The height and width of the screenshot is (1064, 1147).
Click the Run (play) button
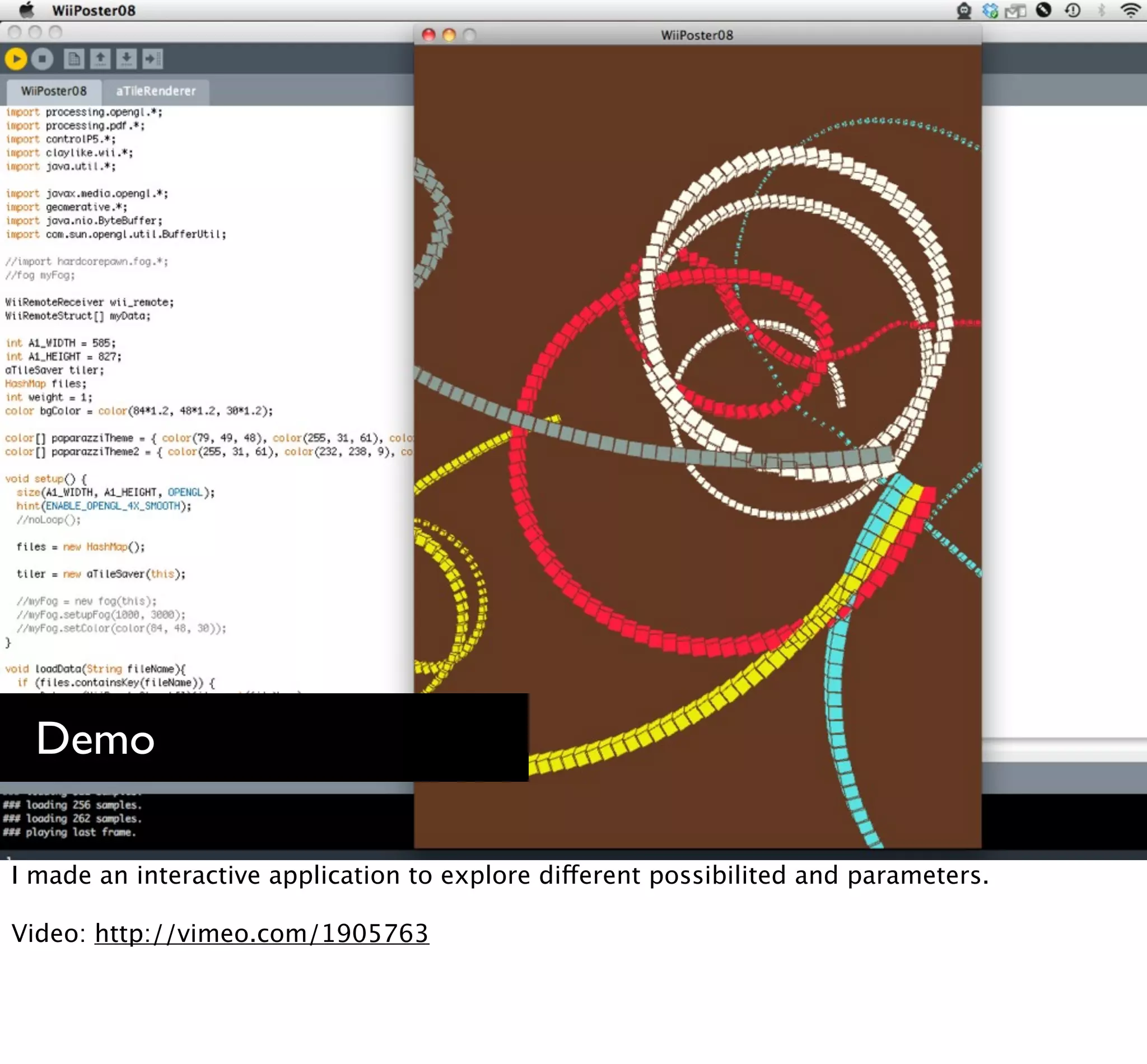click(16, 59)
